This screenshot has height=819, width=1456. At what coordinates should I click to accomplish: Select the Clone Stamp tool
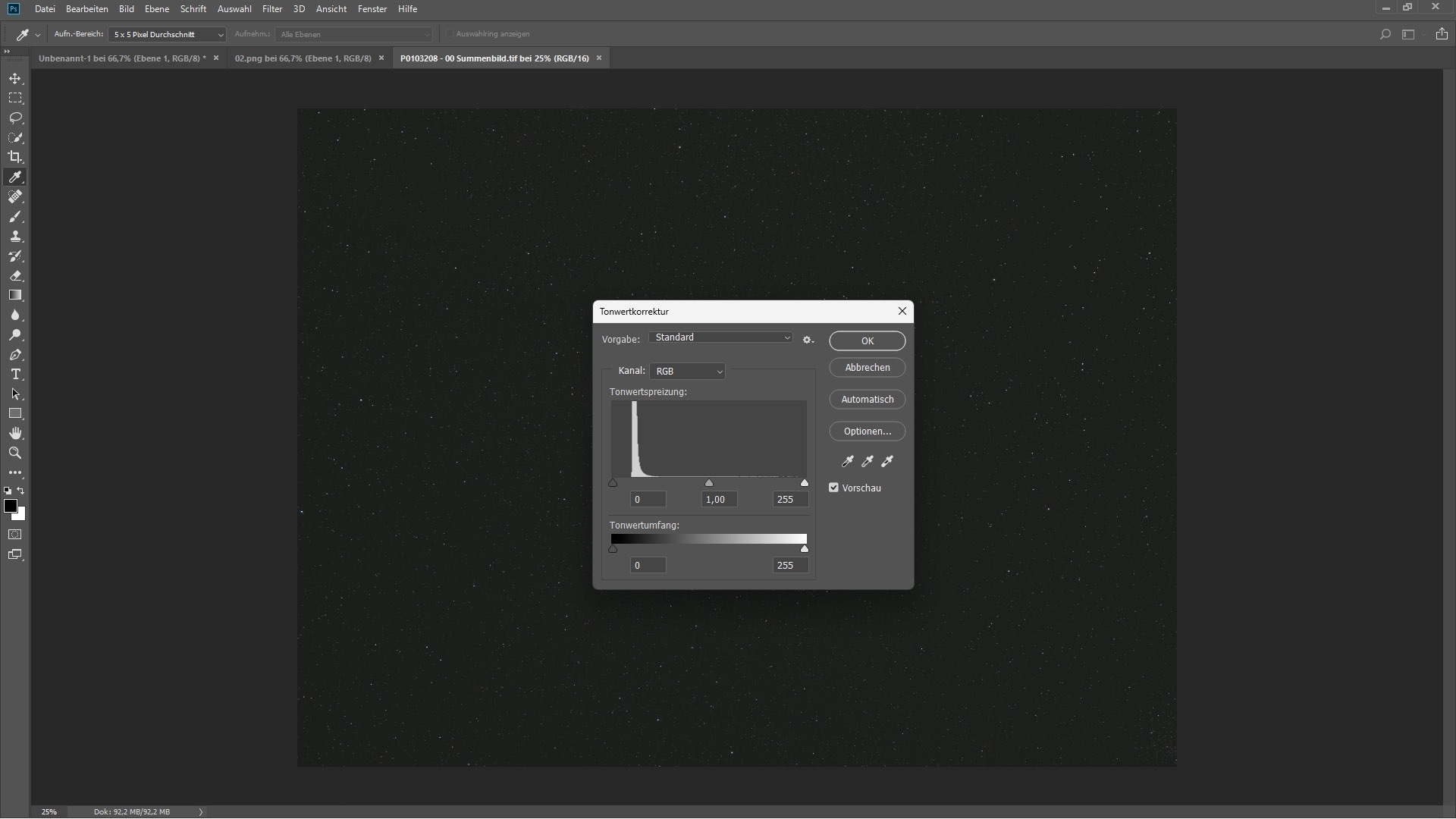click(x=15, y=236)
